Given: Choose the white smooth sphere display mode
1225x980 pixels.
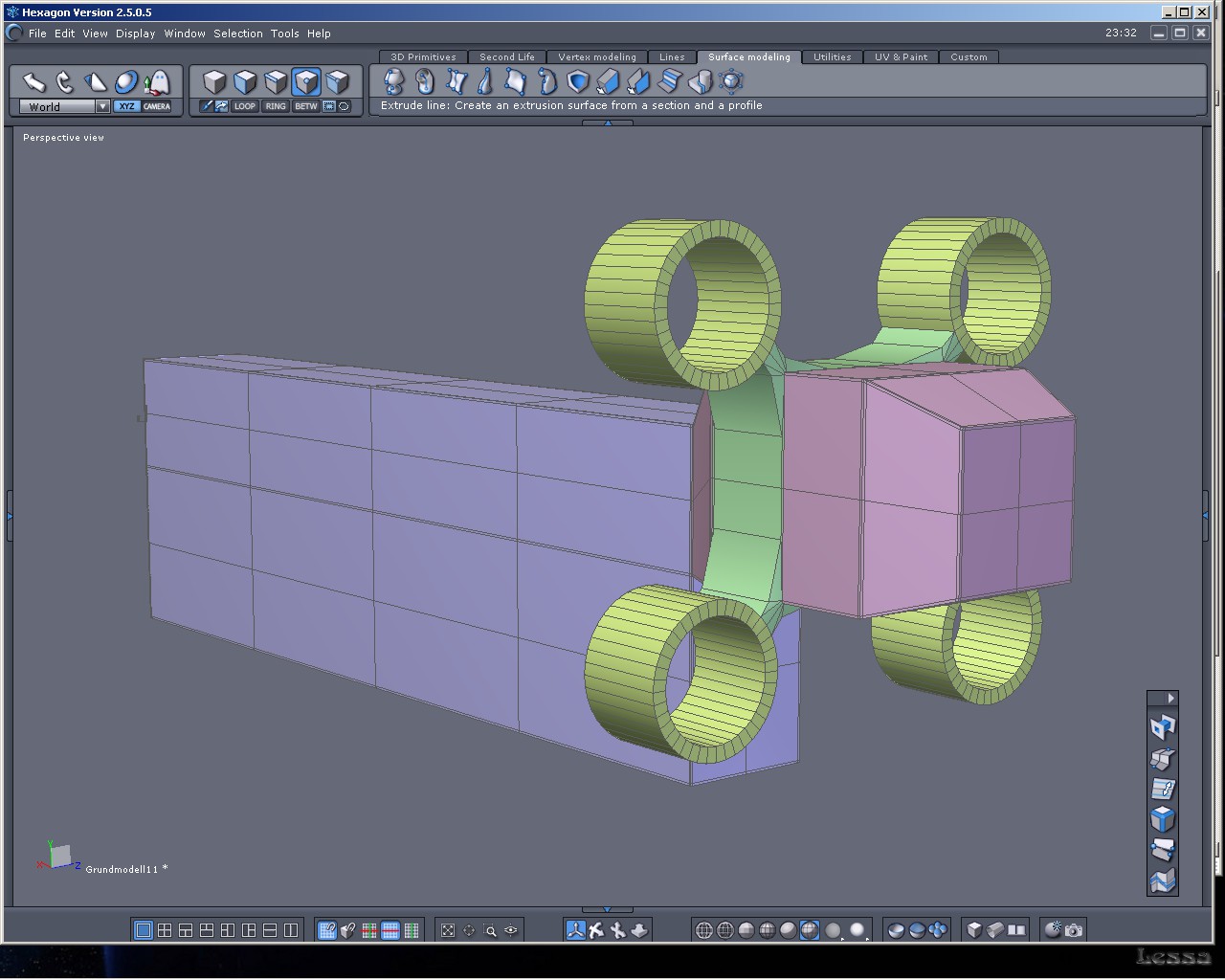Looking at the screenshot, I should (857, 930).
